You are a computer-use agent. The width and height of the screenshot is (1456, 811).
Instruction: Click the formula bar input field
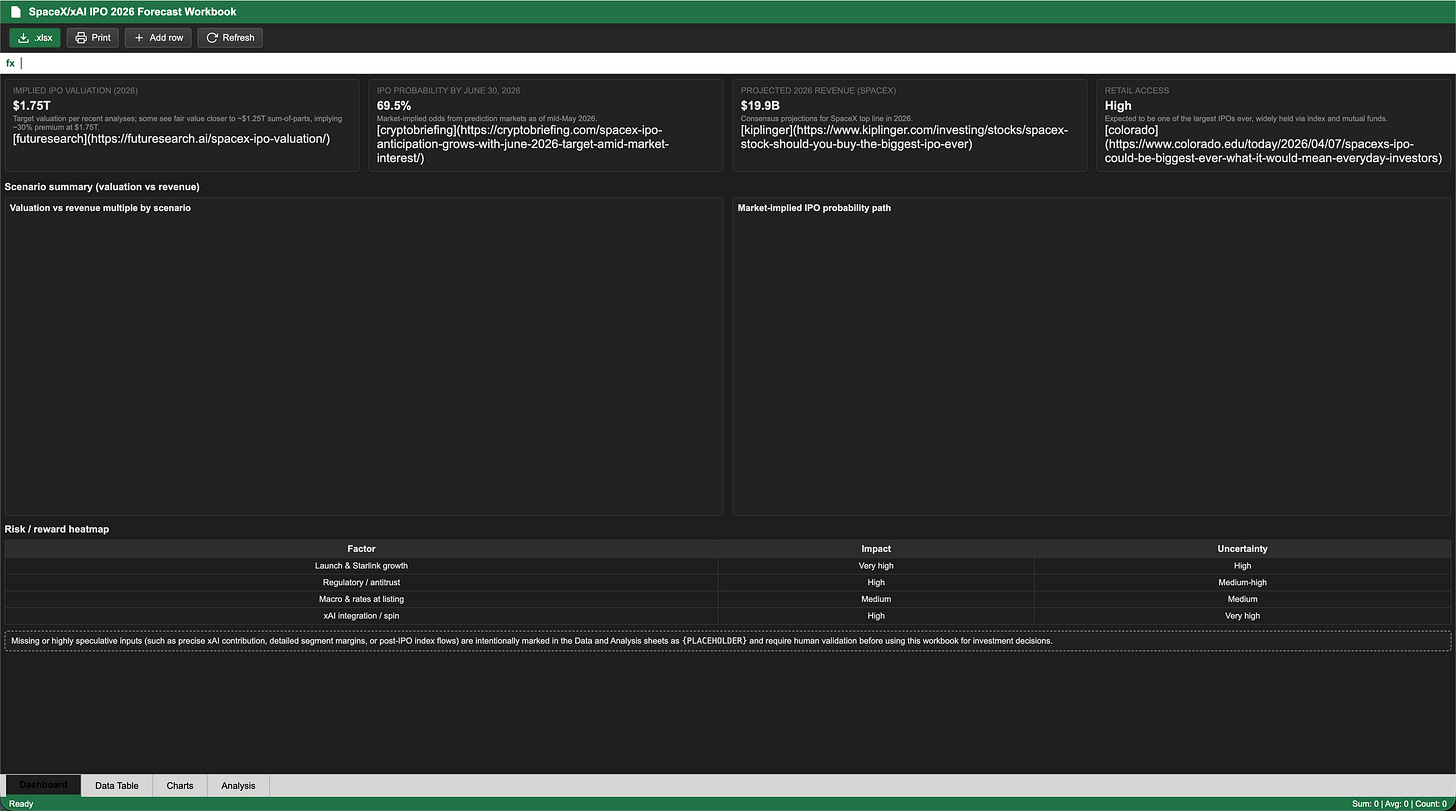click(735, 63)
